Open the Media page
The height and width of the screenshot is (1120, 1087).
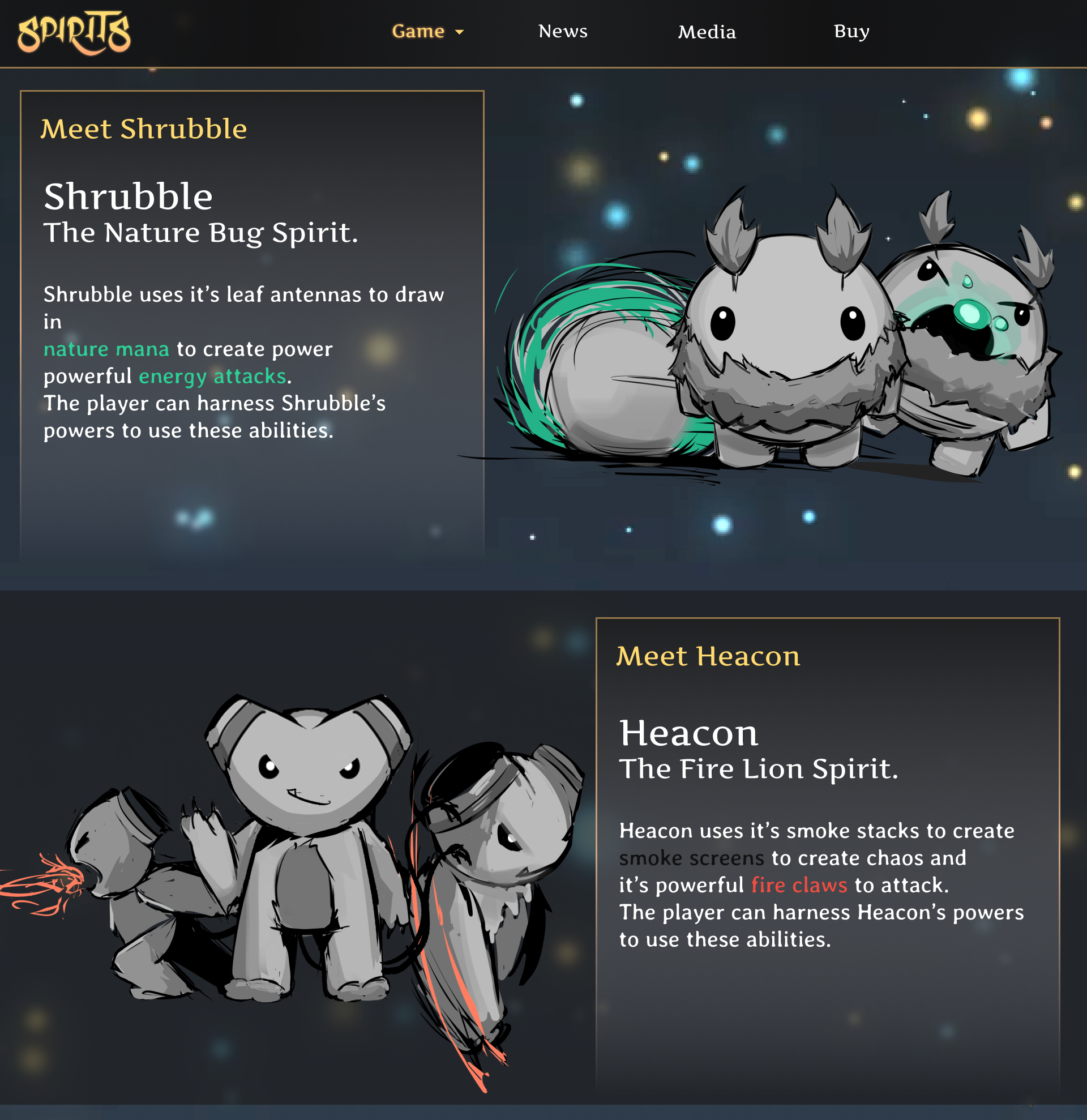tap(707, 32)
